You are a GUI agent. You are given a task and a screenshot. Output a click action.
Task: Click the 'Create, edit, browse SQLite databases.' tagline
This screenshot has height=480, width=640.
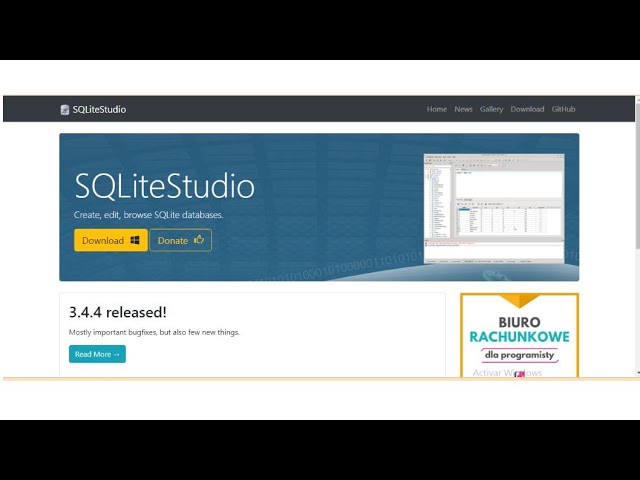click(149, 215)
